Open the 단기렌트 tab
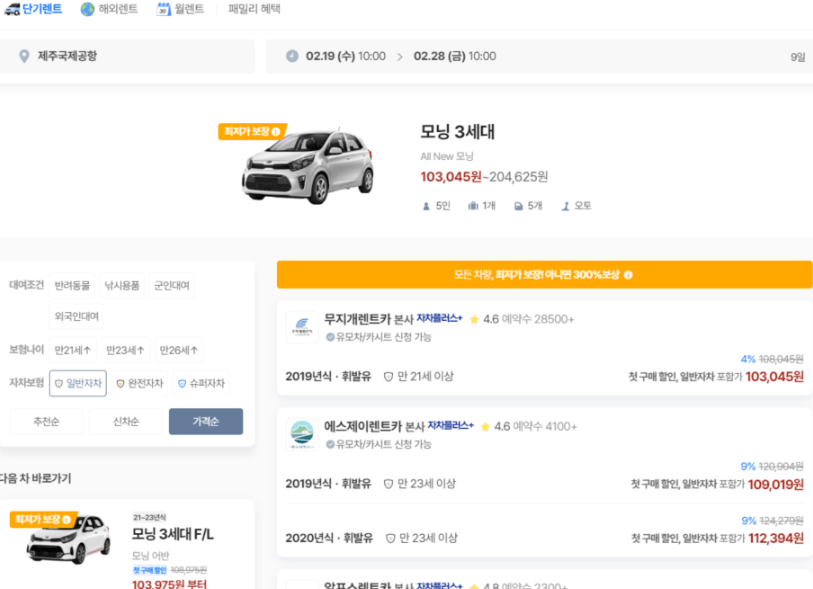Viewport: 813px width, 589px height. [x=33, y=9]
